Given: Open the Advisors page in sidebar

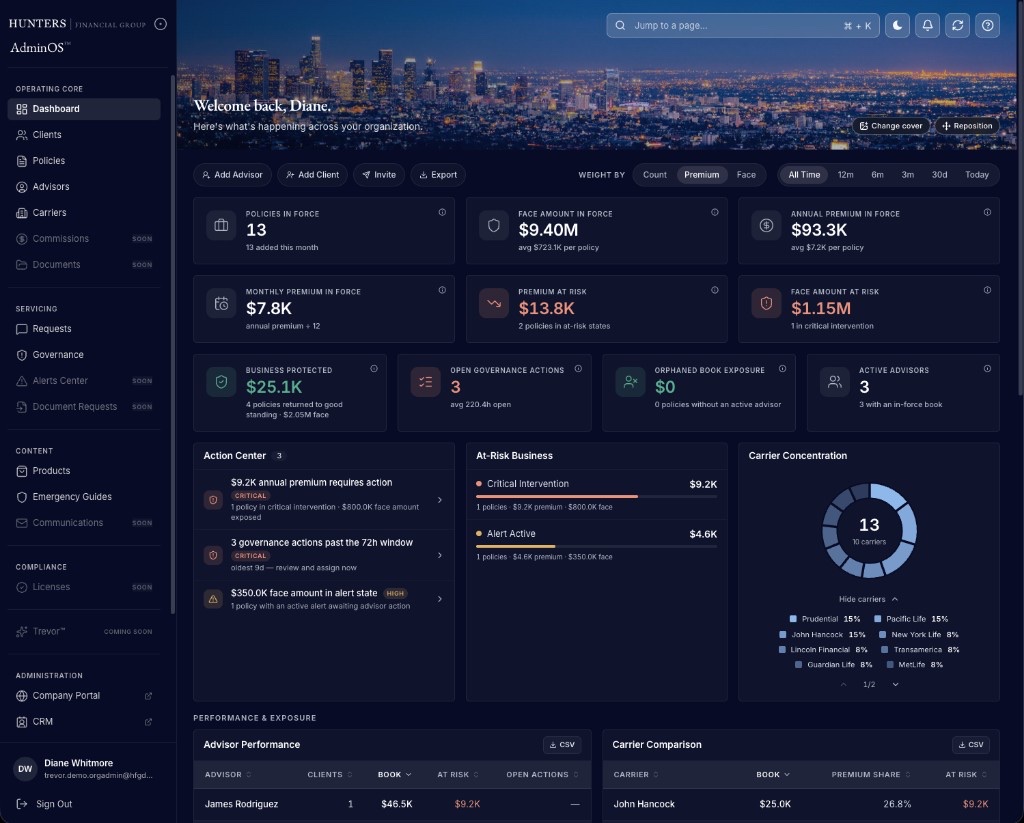Looking at the screenshot, I should click(x=84, y=187).
